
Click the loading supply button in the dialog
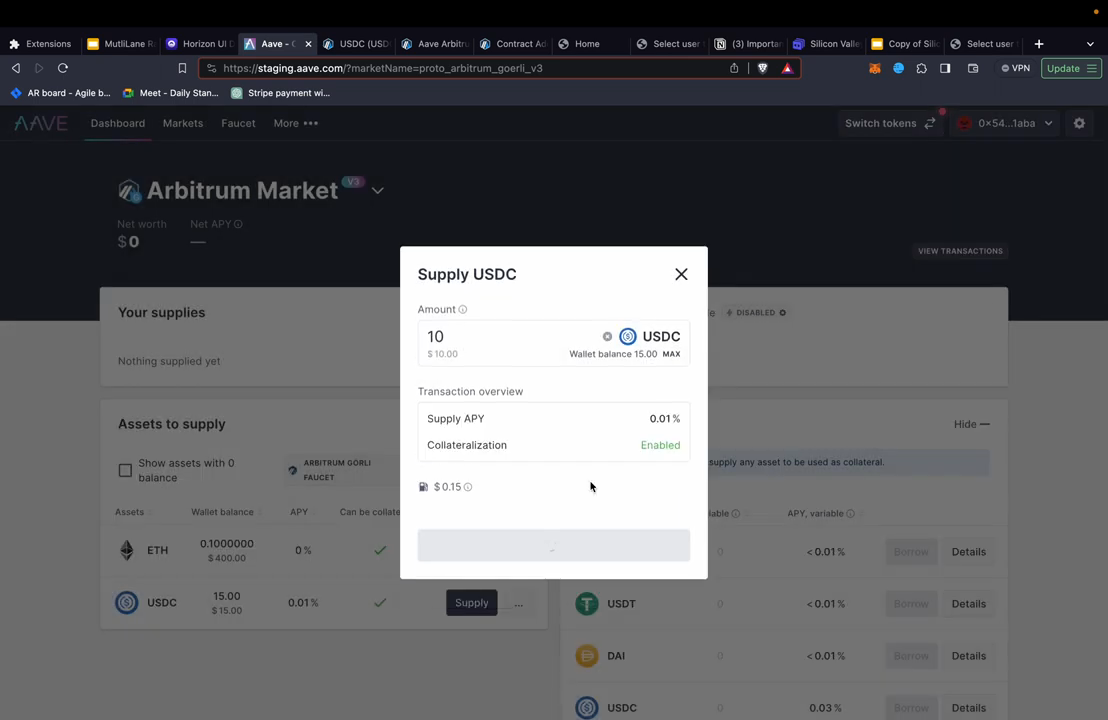point(553,545)
